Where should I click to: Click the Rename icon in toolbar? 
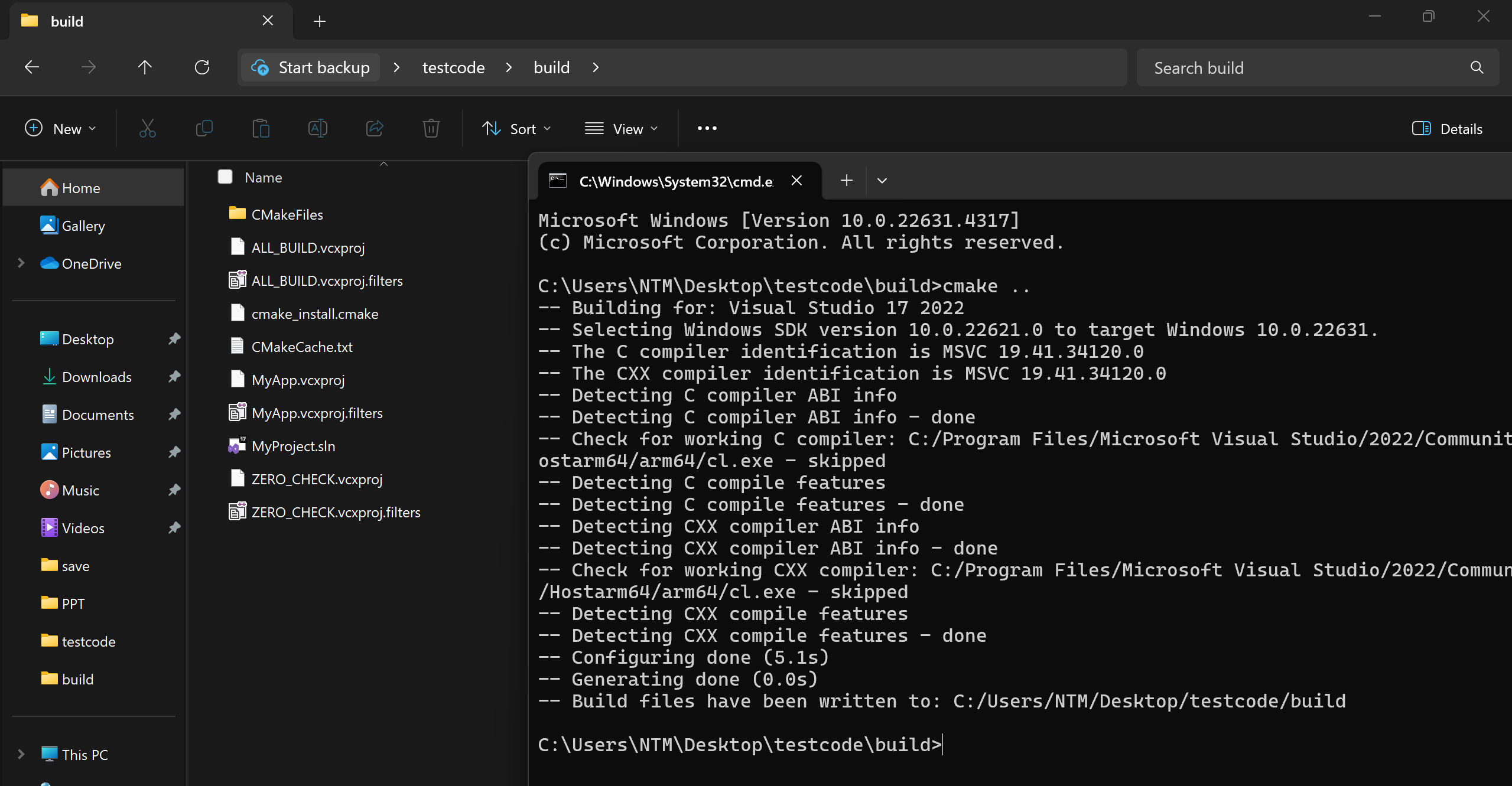317,128
